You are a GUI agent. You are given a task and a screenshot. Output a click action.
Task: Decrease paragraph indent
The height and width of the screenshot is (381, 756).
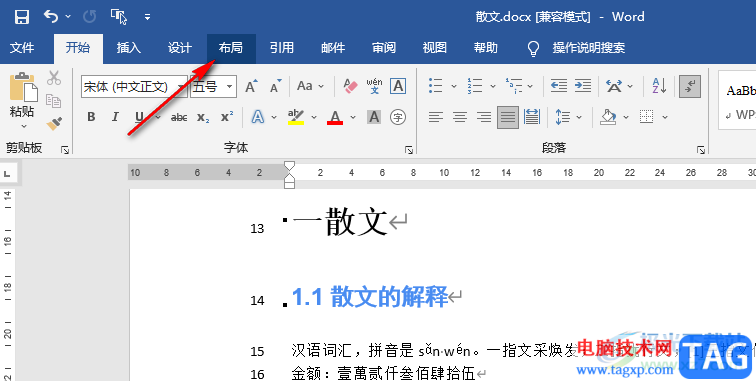tap(559, 86)
